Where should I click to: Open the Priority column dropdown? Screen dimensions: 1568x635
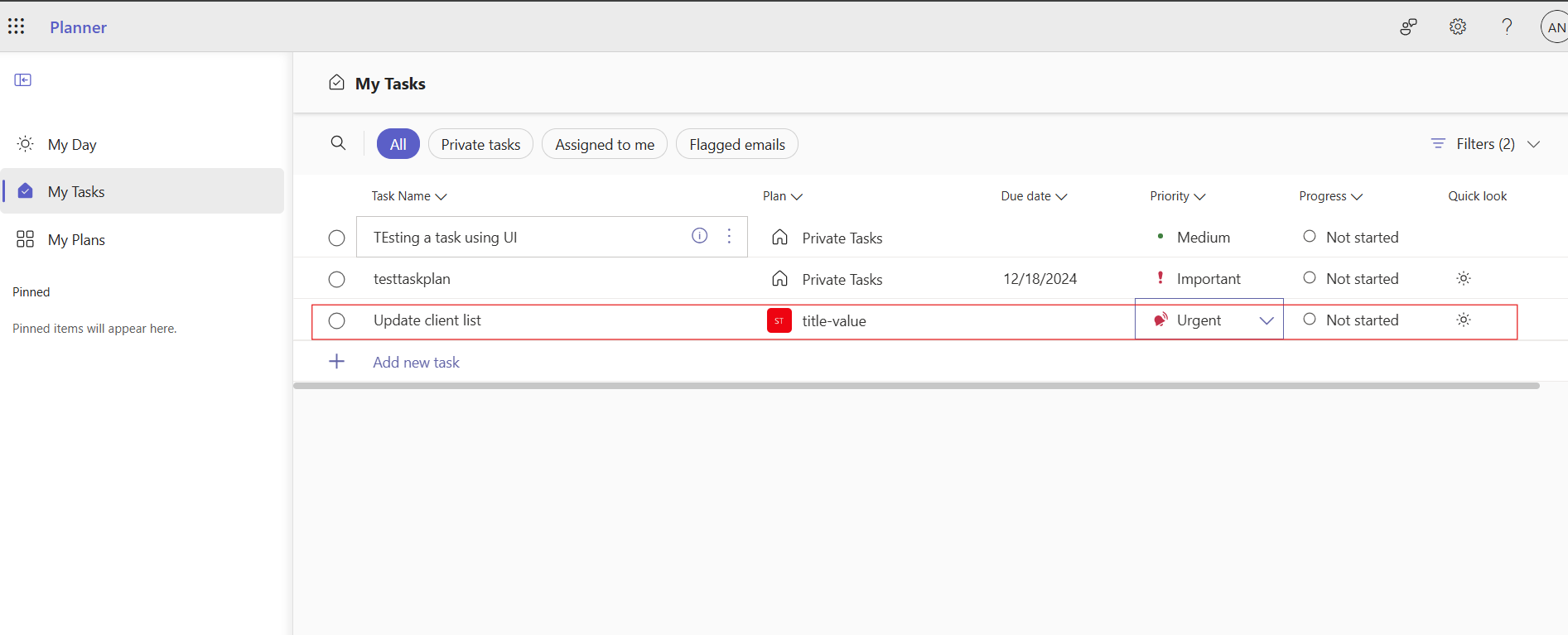click(x=1178, y=196)
